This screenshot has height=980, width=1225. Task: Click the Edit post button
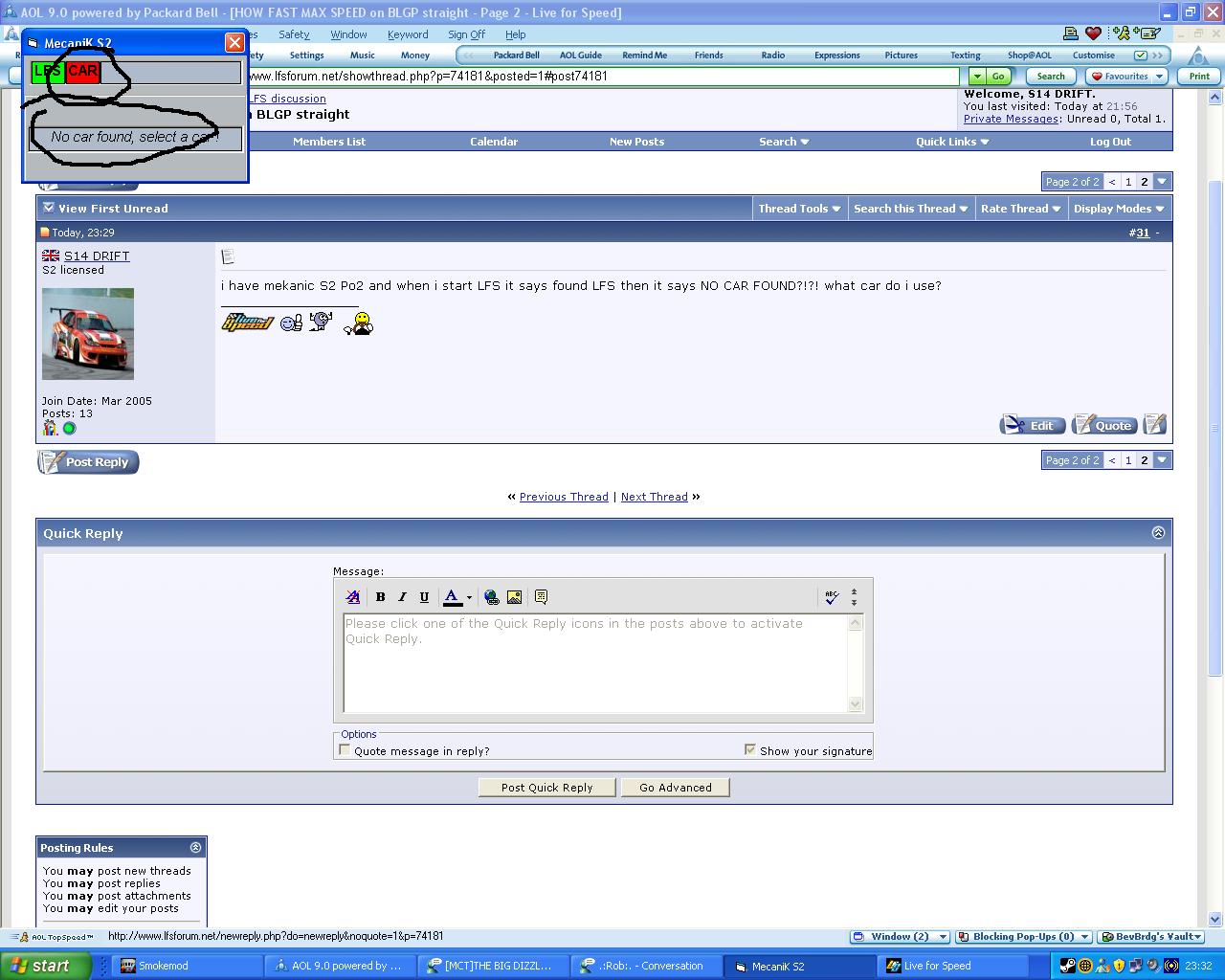click(x=1032, y=425)
